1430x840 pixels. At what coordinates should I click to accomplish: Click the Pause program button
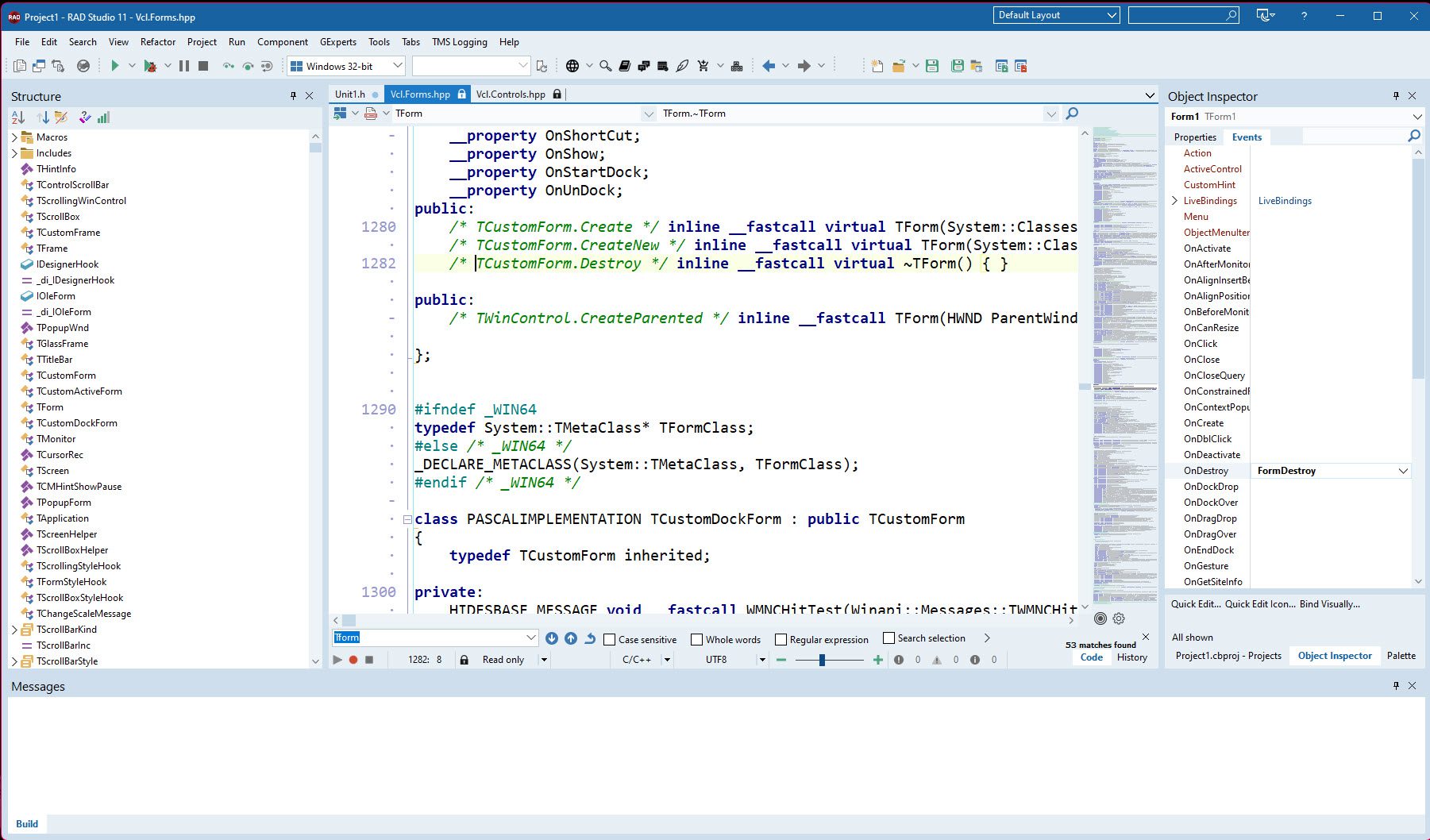(x=184, y=66)
